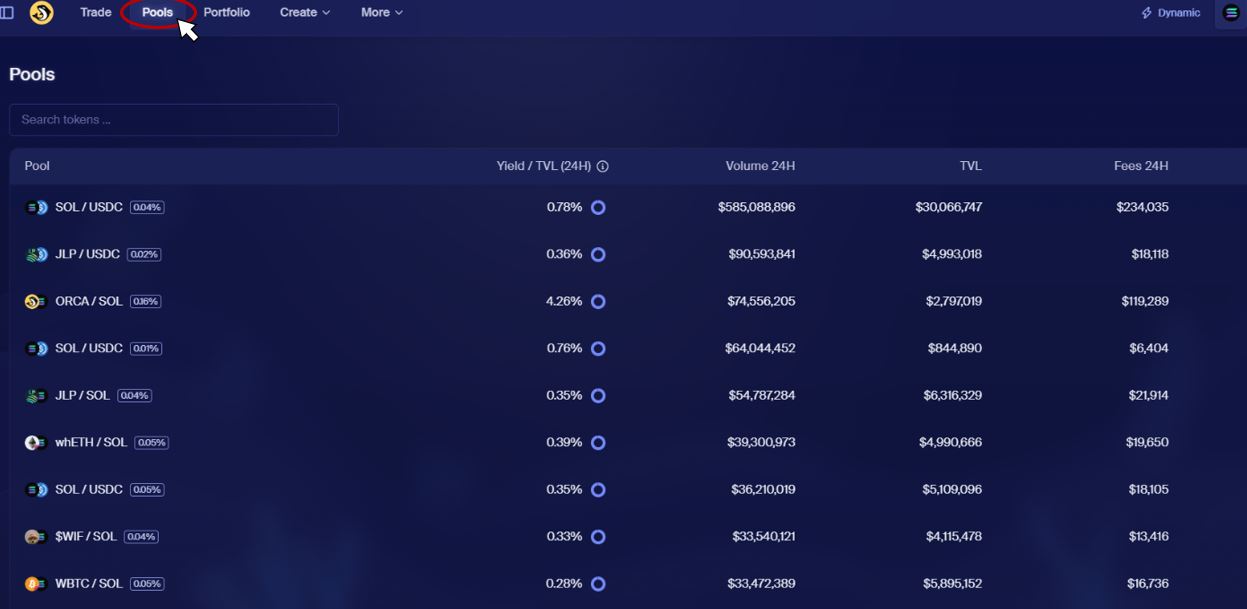Image resolution: width=1247 pixels, height=609 pixels.
Task: Click the Orca logo icon
Action: point(41,13)
